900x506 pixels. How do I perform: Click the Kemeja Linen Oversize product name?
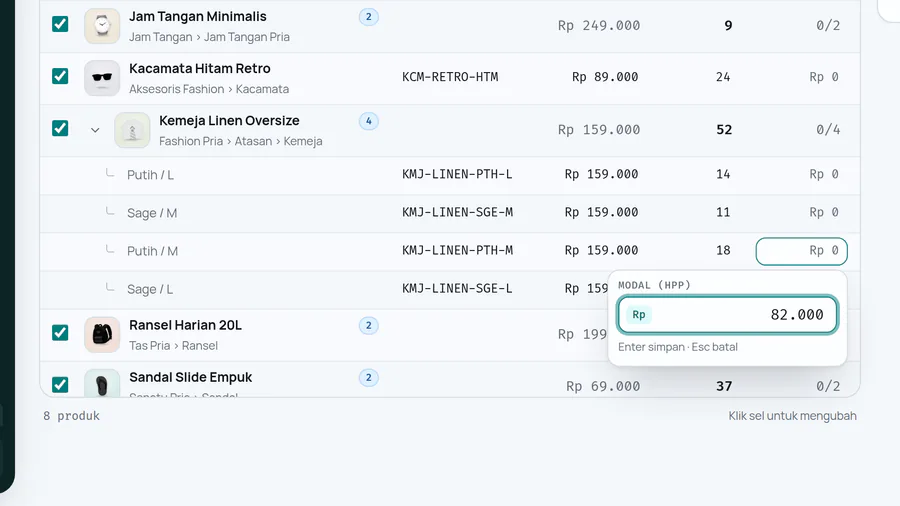point(229,120)
